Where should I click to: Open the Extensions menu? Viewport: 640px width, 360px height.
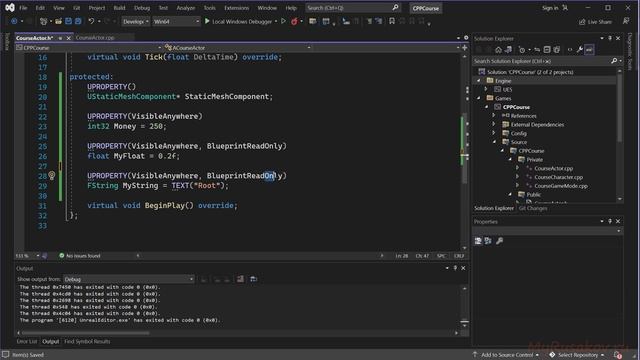(236, 8)
